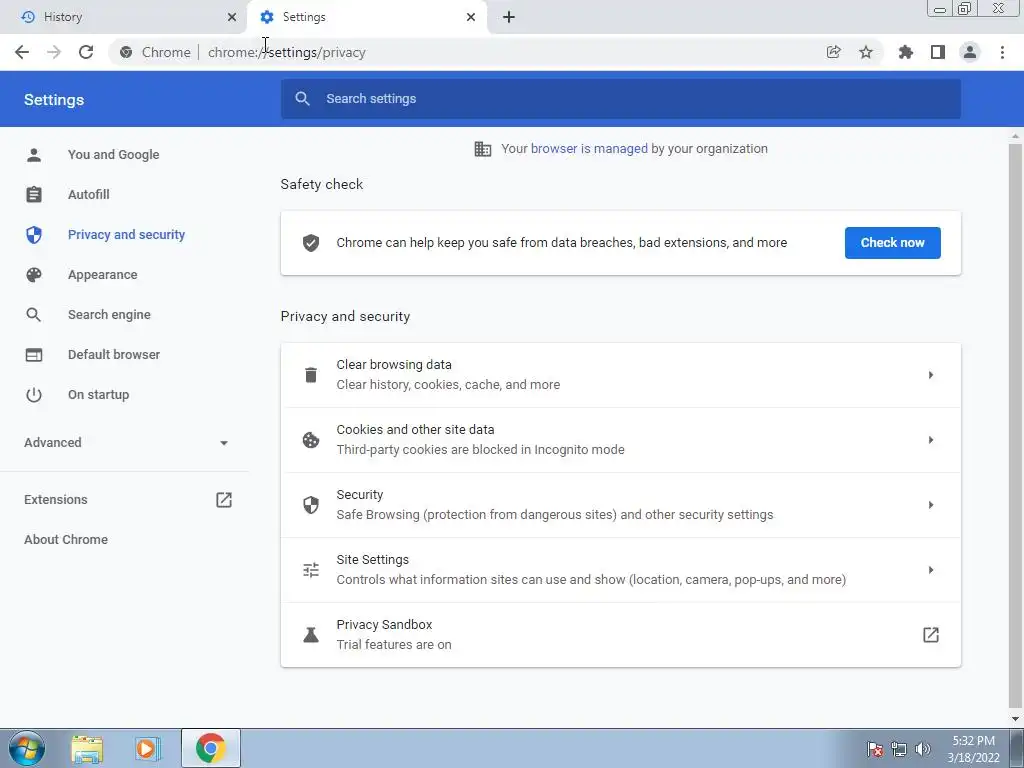Viewport: 1024px width, 768px height.
Task: Open the profile avatar menu
Action: tap(970, 52)
